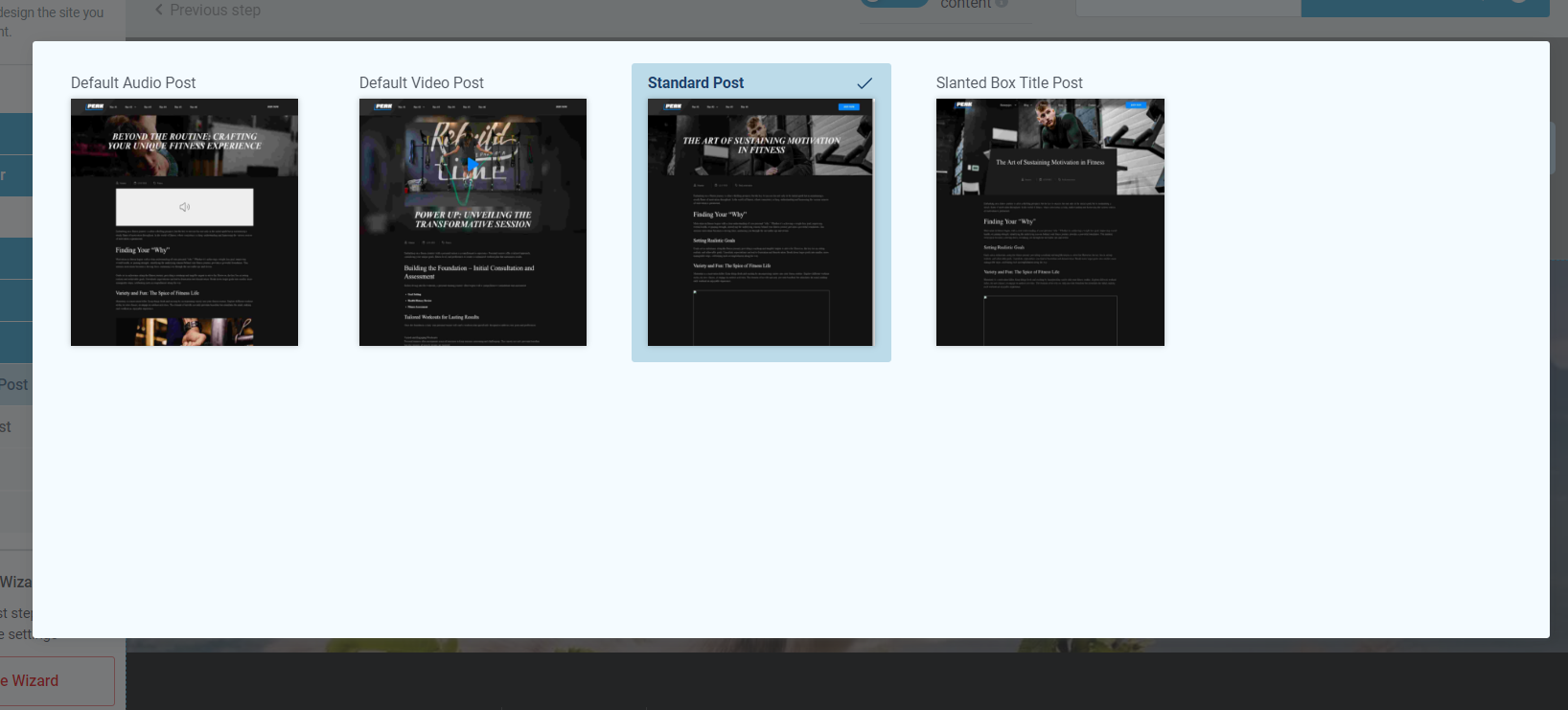
Task: Click the Default Video Post label
Action: tap(422, 83)
